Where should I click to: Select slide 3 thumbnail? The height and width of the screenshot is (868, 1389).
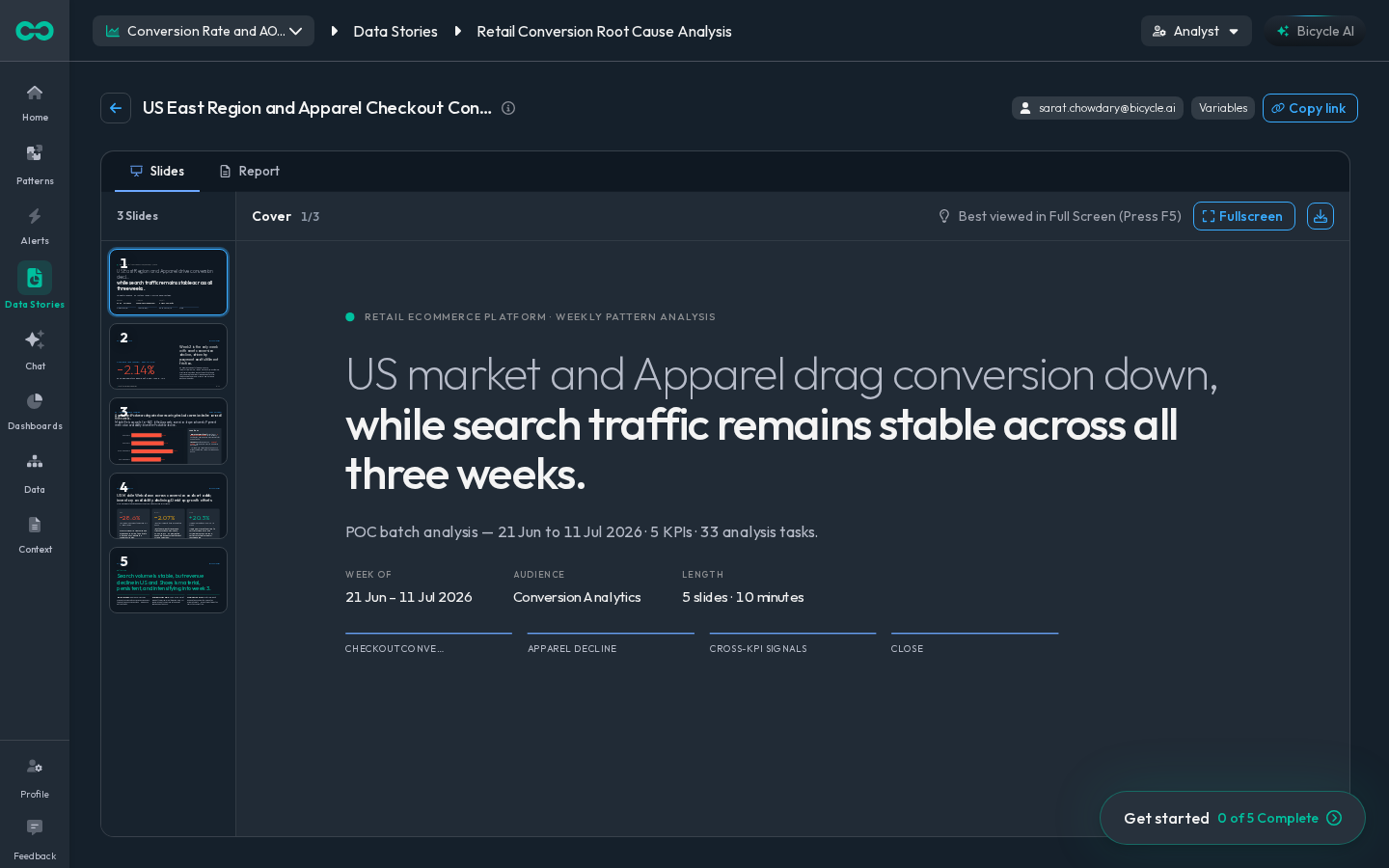point(169,431)
